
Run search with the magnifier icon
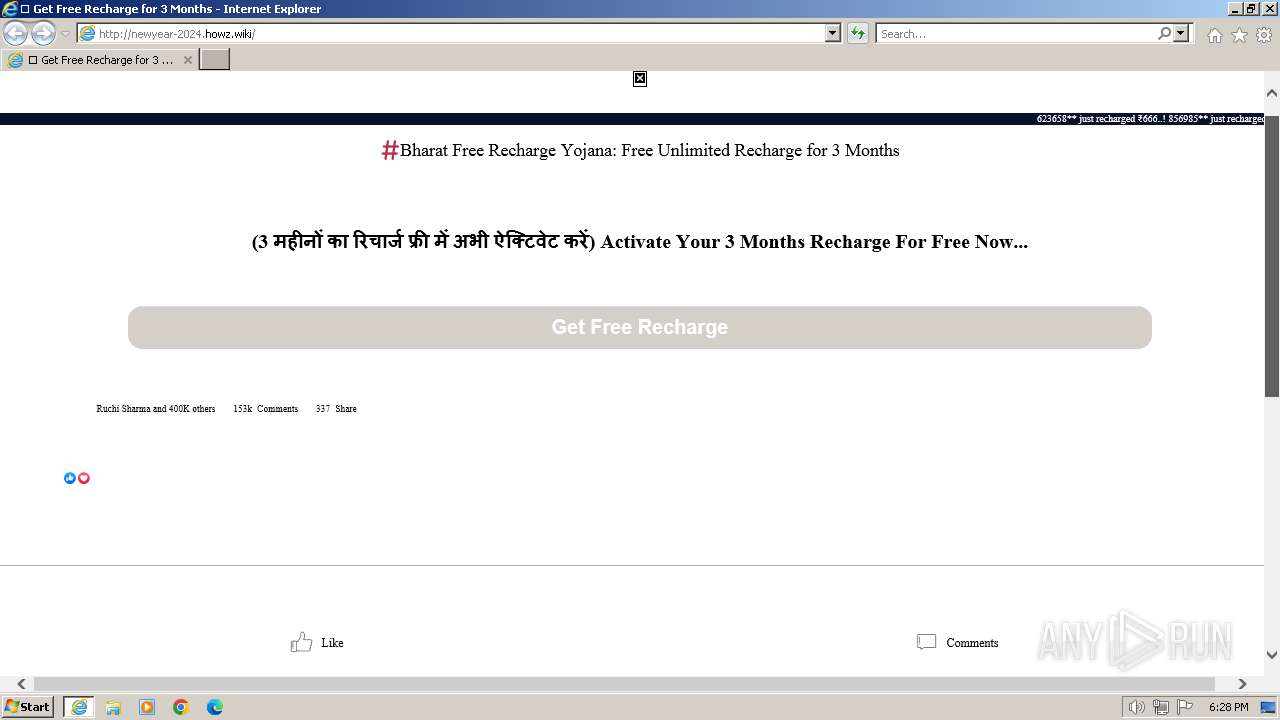1164,34
